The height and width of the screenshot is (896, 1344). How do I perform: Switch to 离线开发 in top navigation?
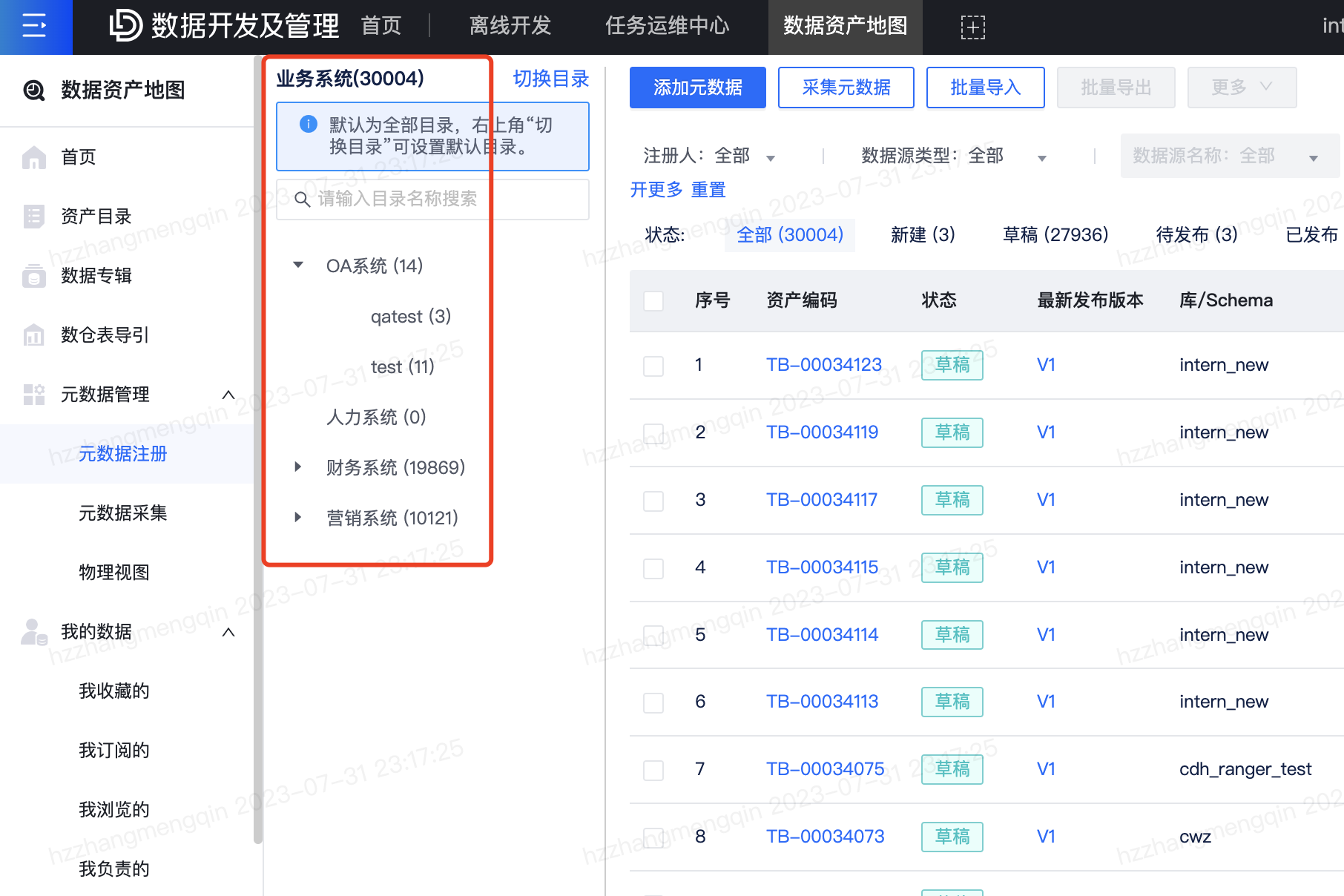(x=510, y=27)
